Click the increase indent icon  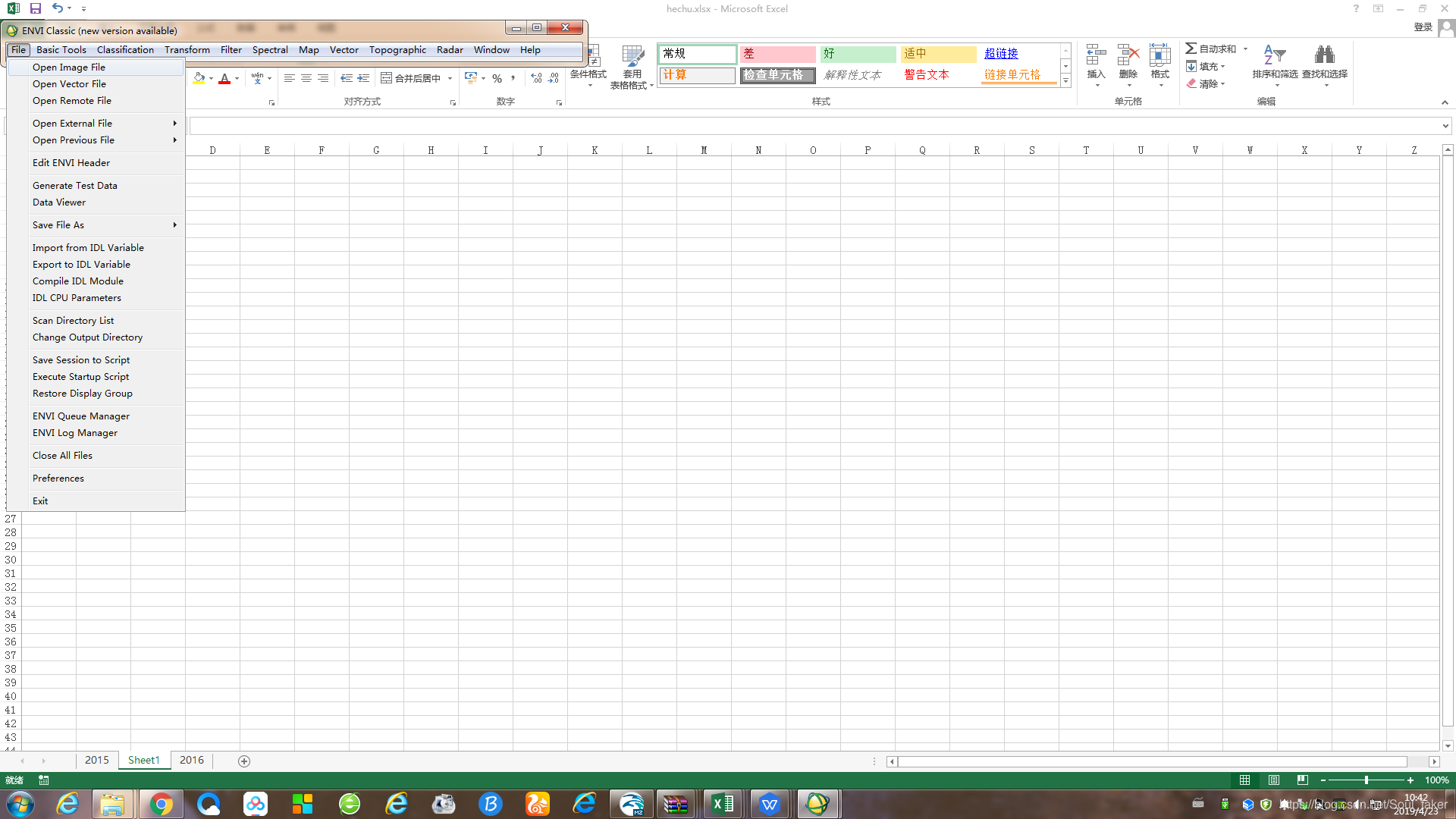click(363, 78)
